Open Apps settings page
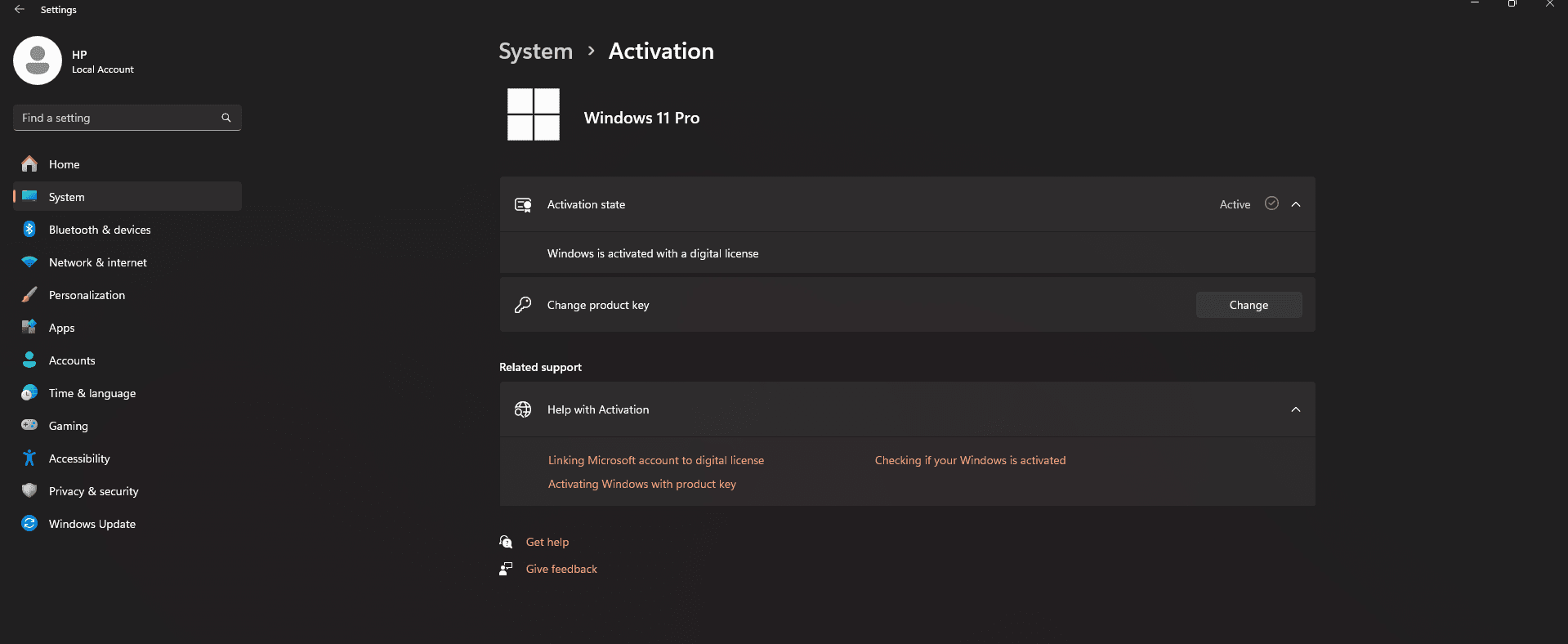This screenshot has width=1568, height=644. (x=127, y=328)
